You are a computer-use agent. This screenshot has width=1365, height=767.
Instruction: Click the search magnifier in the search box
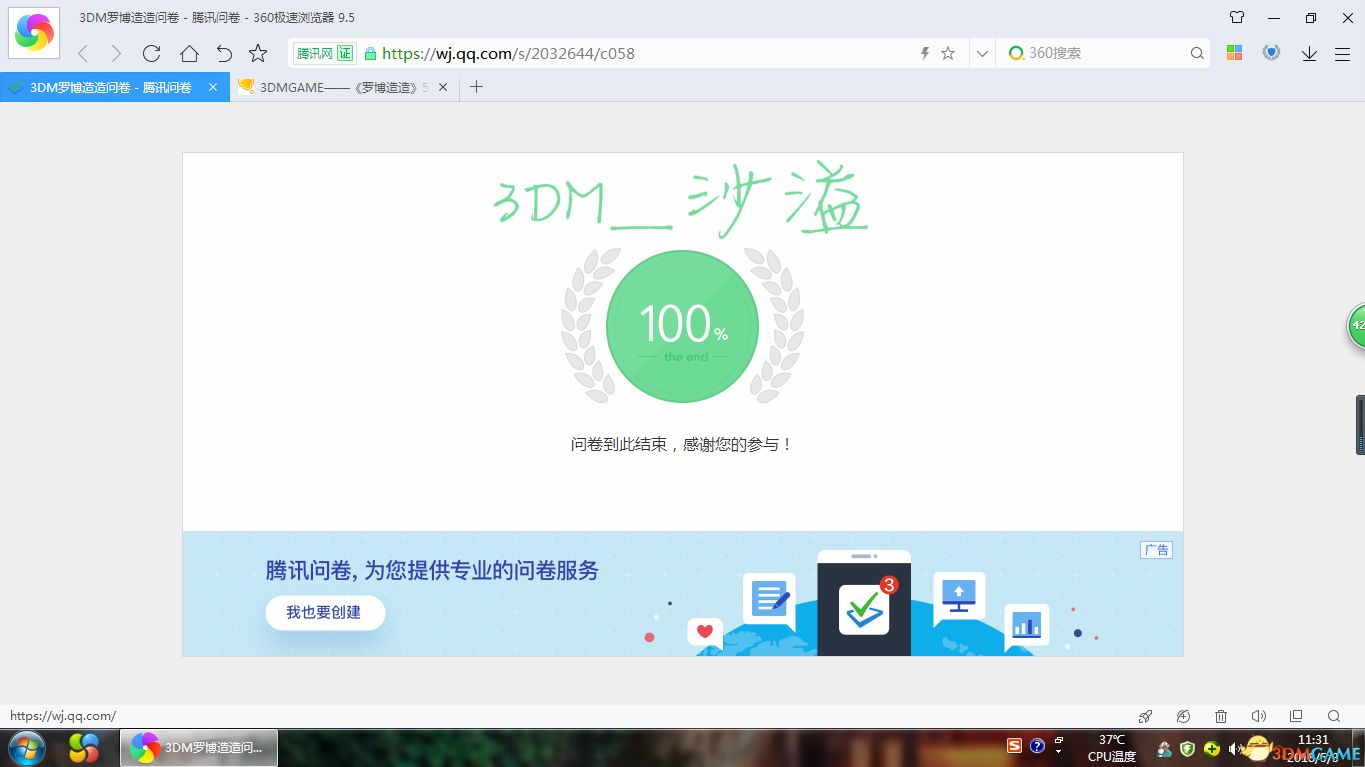pos(1197,54)
